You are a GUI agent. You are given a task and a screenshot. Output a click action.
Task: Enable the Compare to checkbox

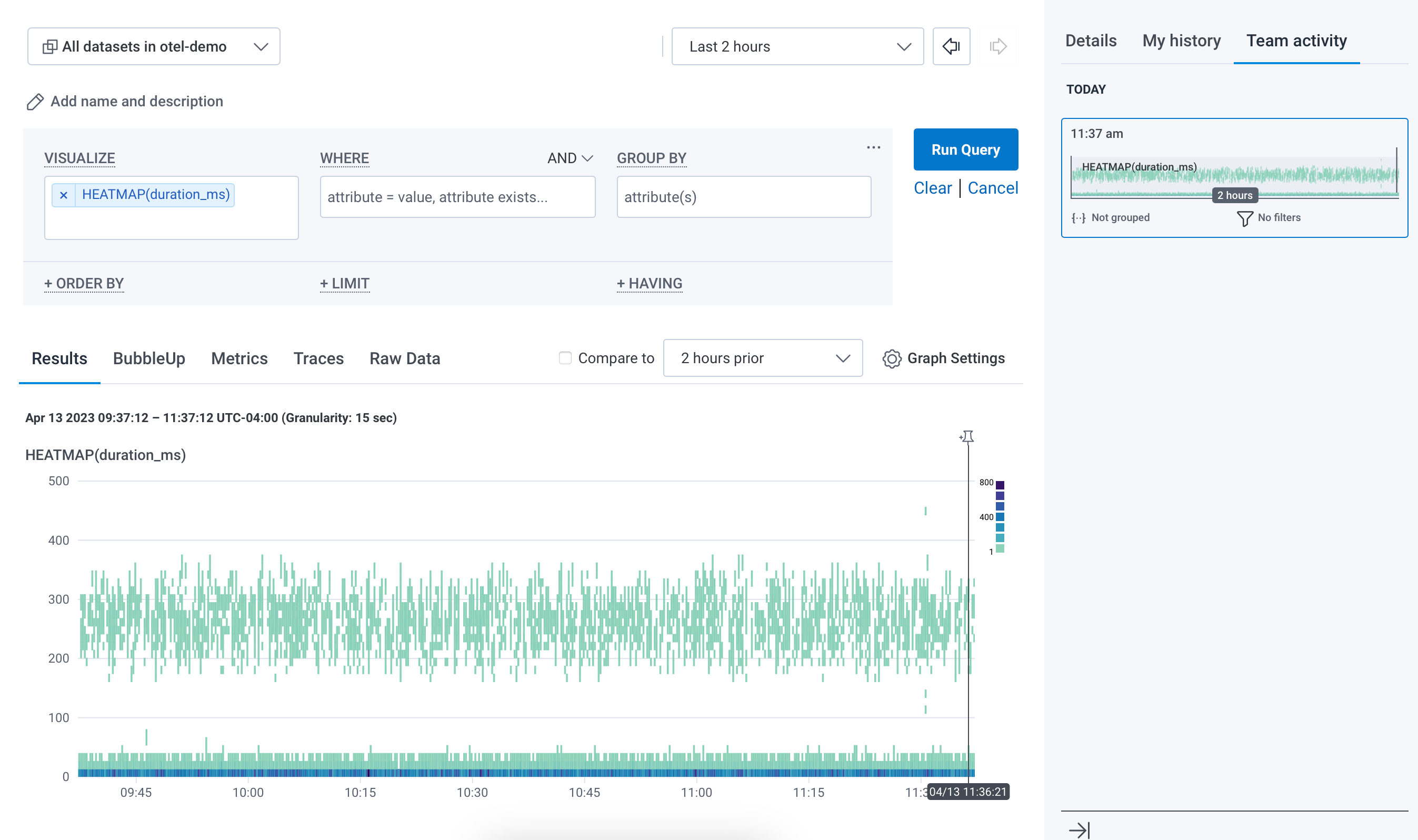(565, 358)
